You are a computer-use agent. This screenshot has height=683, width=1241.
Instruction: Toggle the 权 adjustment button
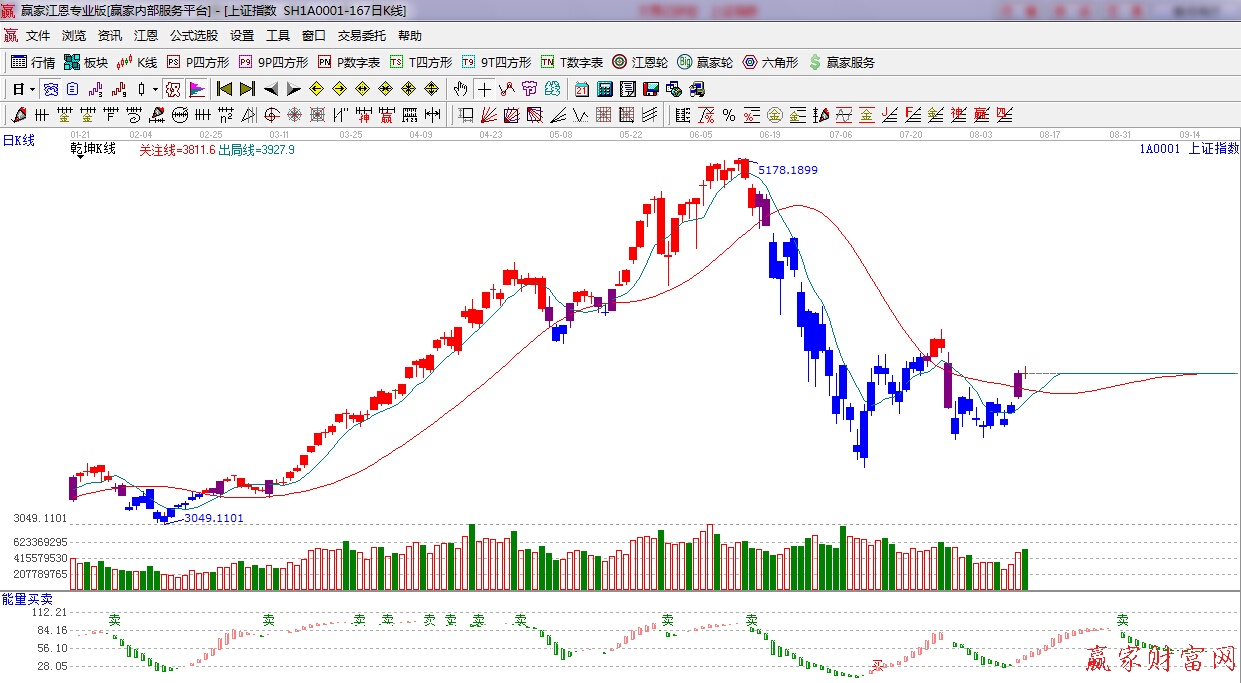[x=173, y=89]
